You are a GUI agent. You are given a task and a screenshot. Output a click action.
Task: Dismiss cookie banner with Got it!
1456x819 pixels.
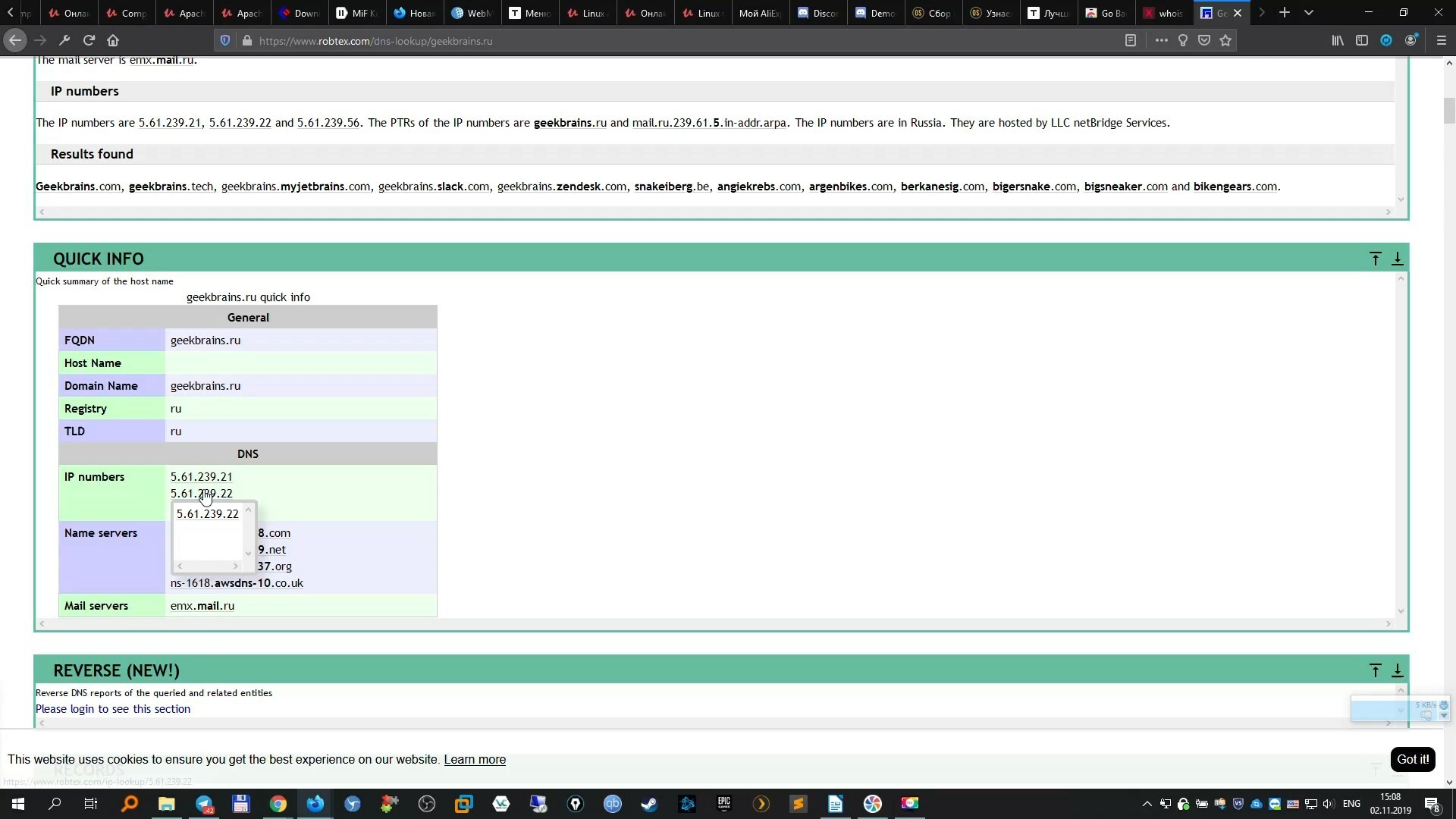1413,759
